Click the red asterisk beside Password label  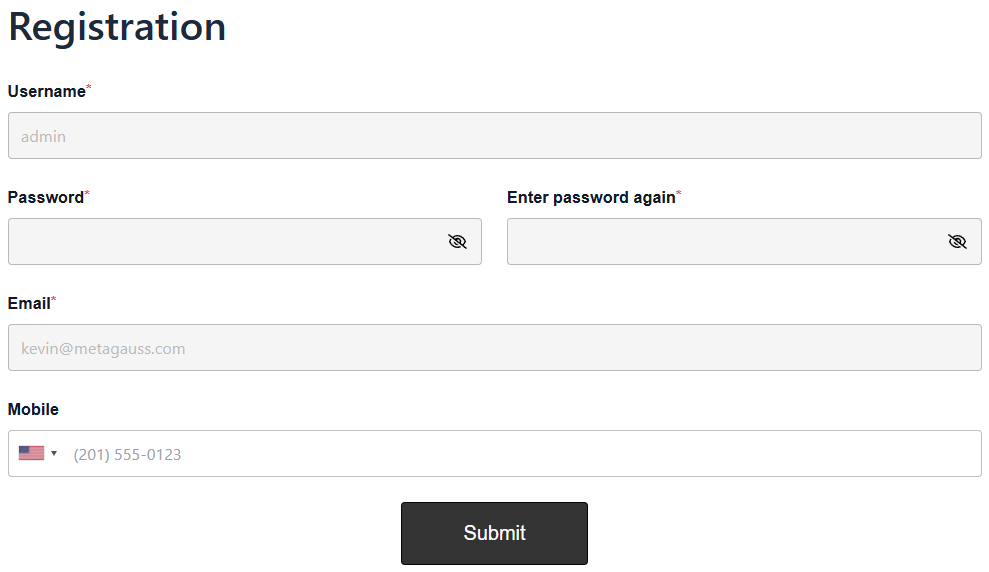click(87, 195)
